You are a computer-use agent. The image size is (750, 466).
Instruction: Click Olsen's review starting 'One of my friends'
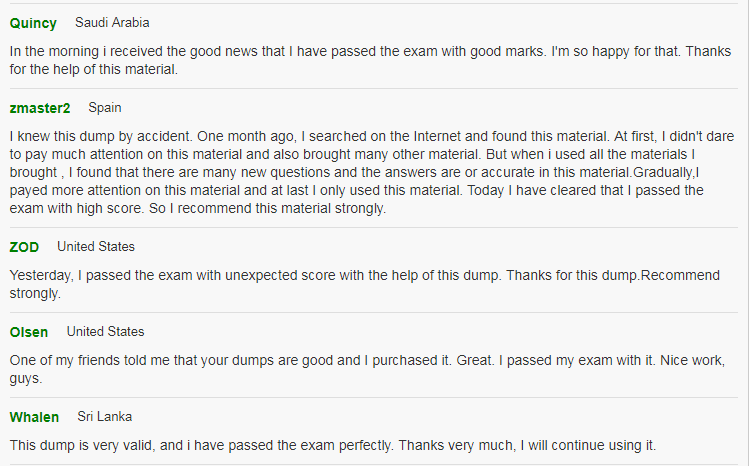pos(367,369)
